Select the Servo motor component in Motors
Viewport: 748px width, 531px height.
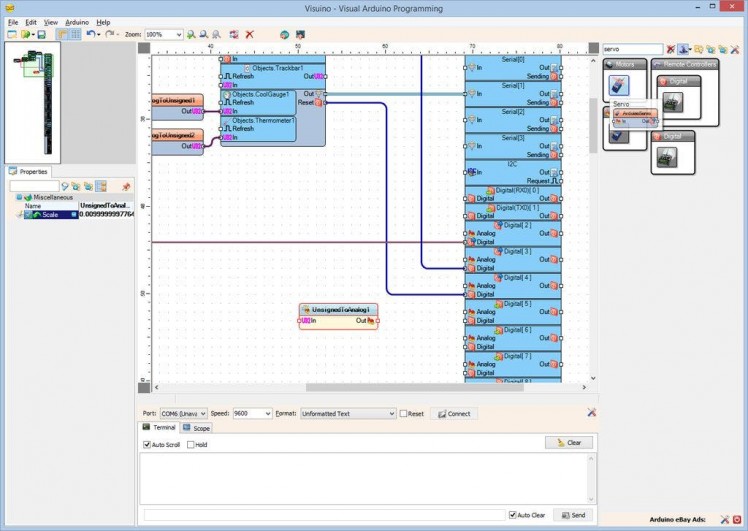pyautogui.click(x=619, y=86)
